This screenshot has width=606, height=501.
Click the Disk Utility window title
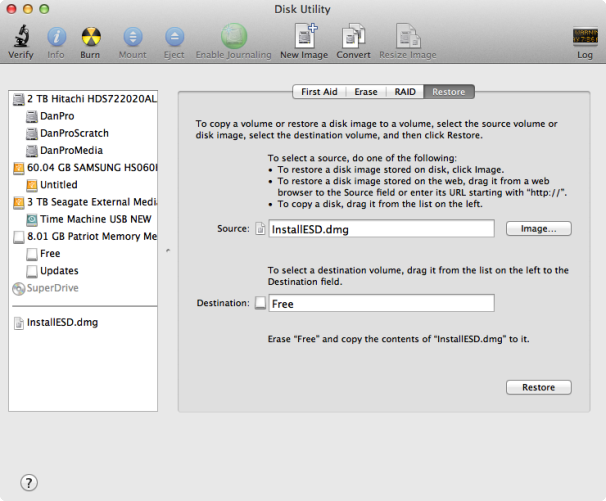303,9
